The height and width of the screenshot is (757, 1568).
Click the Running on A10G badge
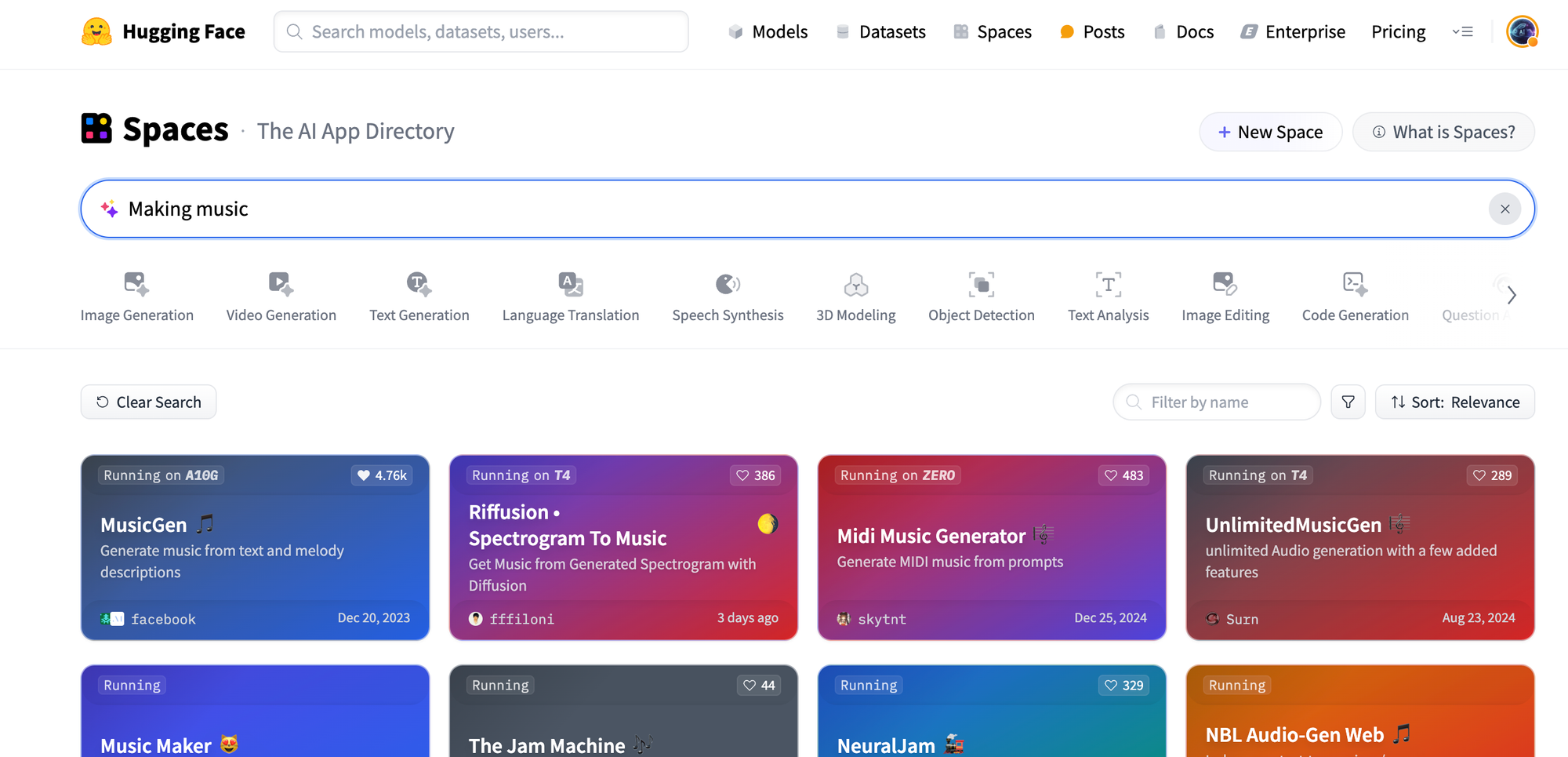tap(161, 475)
